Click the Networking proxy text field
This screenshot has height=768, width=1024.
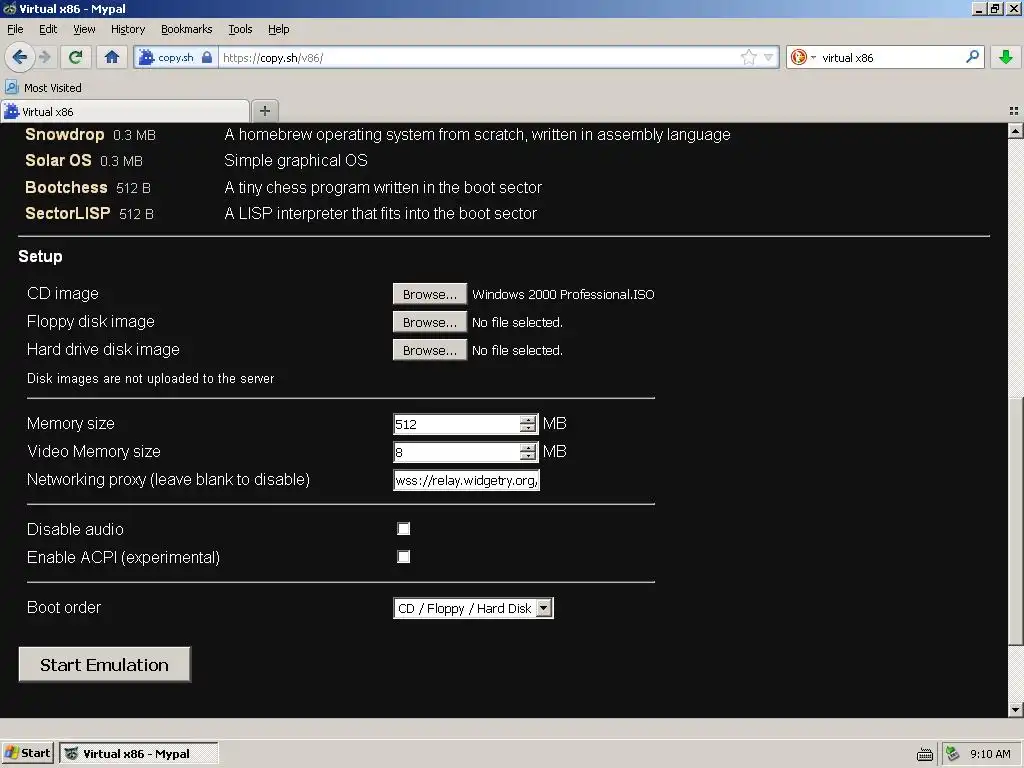(x=466, y=480)
